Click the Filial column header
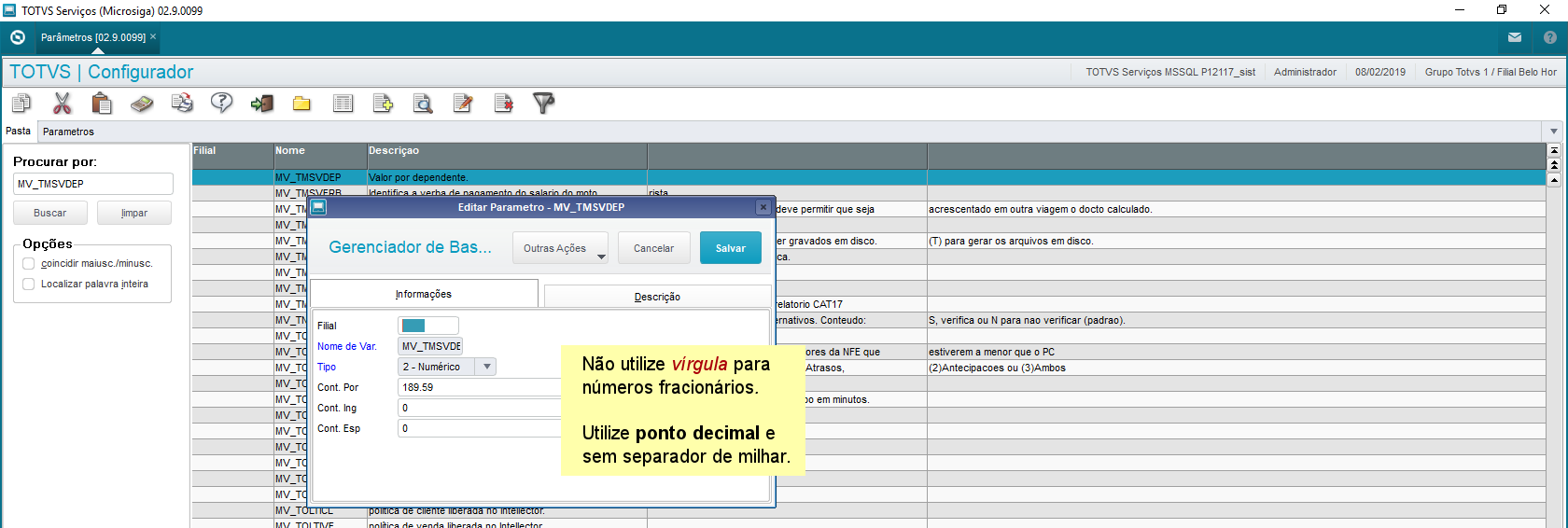This screenshot has height=528, width=1568. 232,156
